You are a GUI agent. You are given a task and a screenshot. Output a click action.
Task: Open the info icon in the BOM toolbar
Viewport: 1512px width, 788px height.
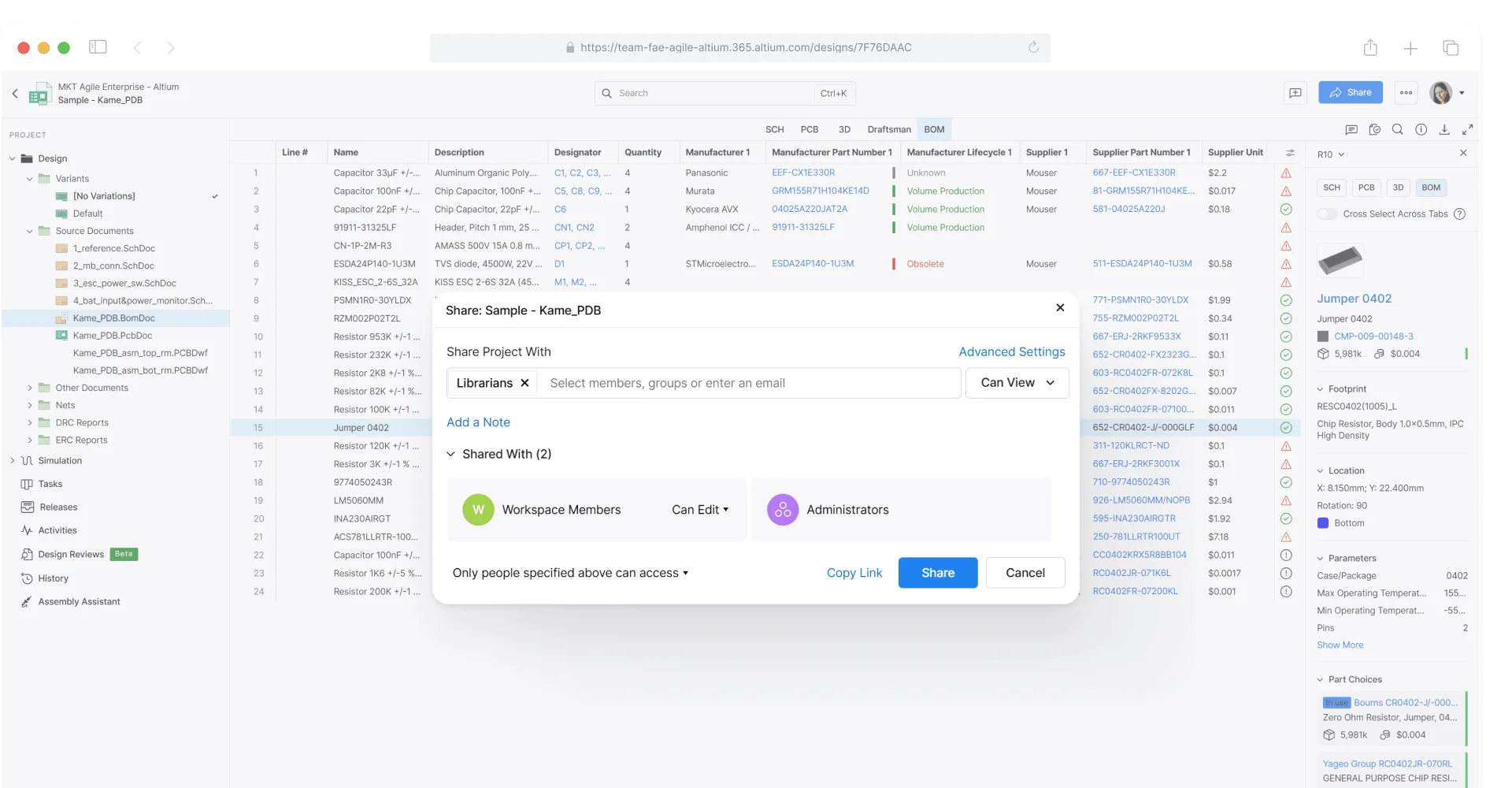click(x=1421, y=130)
